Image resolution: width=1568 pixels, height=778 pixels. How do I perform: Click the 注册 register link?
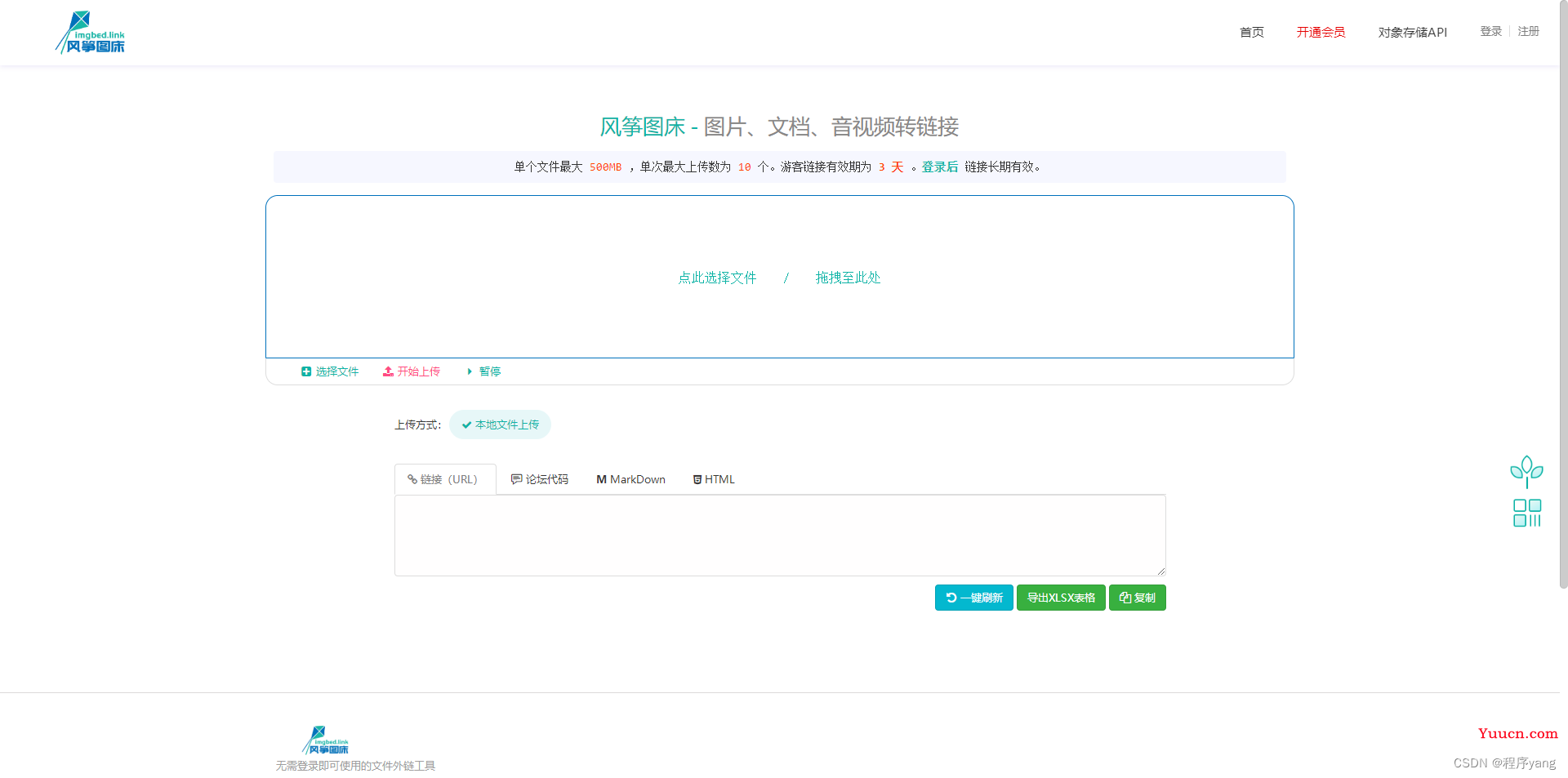[1528, 31]
